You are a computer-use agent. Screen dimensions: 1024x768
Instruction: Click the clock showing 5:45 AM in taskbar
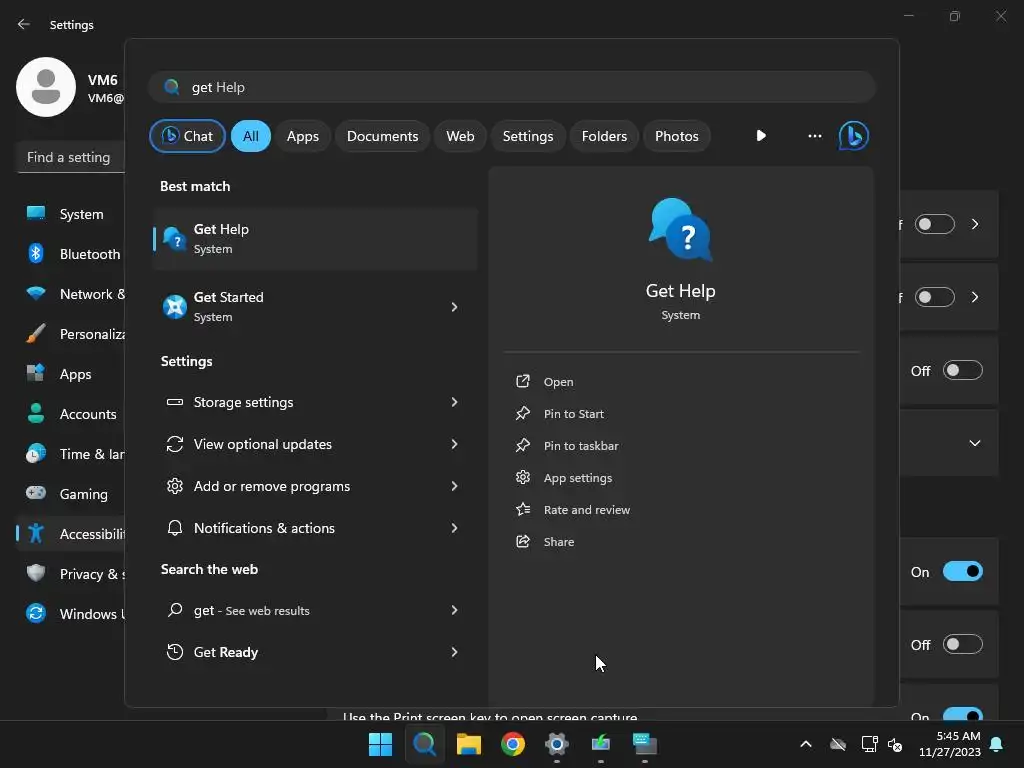950,744
